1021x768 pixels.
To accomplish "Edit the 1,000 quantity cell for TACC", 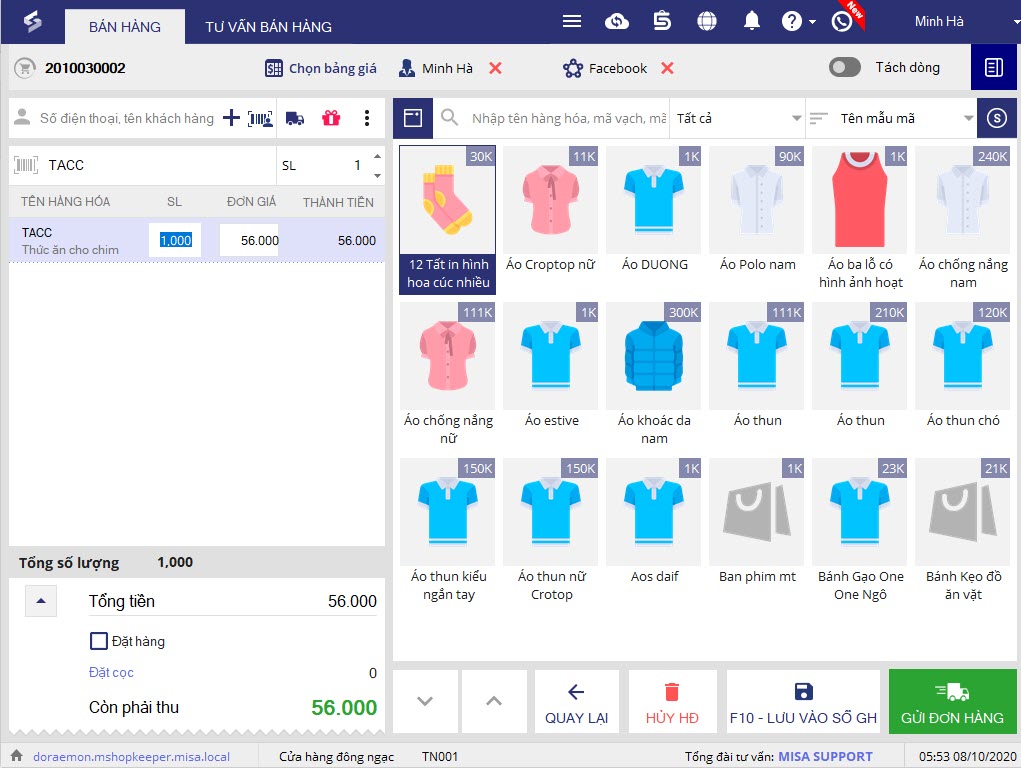I will pos(175,240).
